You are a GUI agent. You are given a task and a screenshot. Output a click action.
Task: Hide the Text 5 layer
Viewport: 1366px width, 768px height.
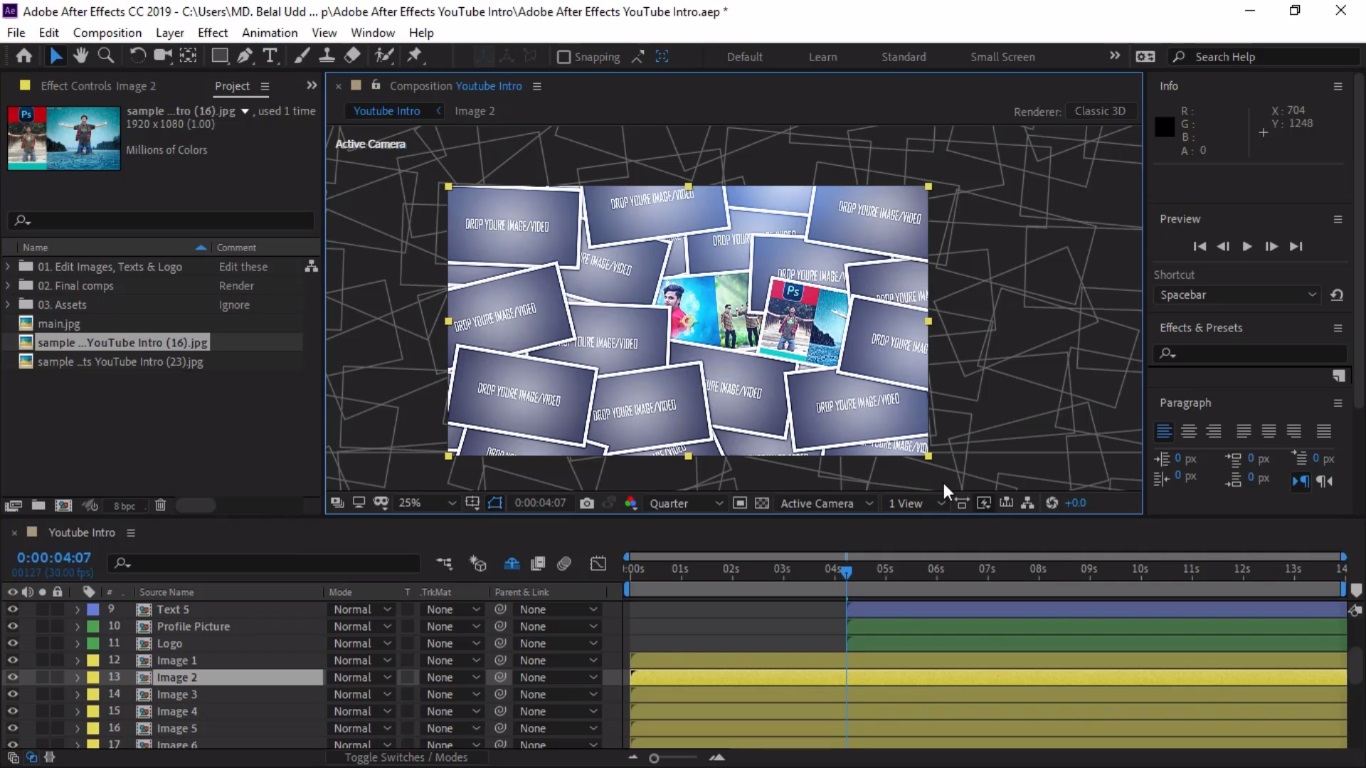click(13, 609)
